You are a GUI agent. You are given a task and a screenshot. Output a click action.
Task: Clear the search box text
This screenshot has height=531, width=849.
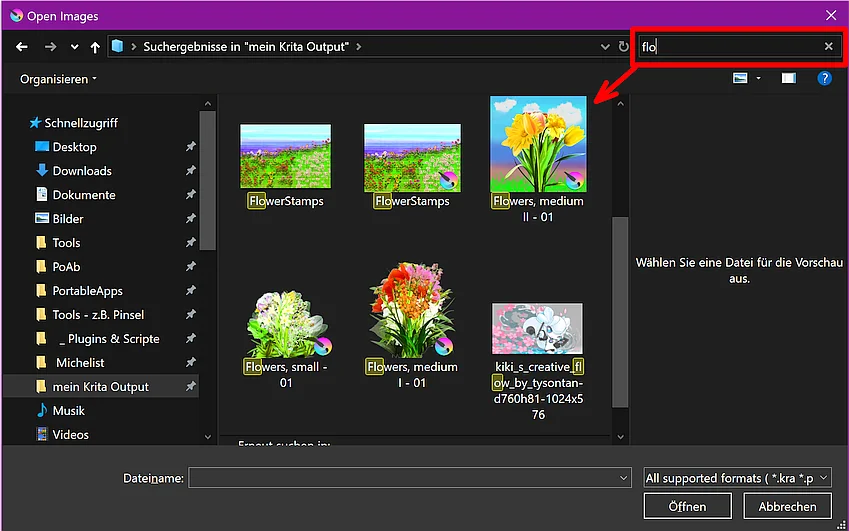(x=828, y=47)
